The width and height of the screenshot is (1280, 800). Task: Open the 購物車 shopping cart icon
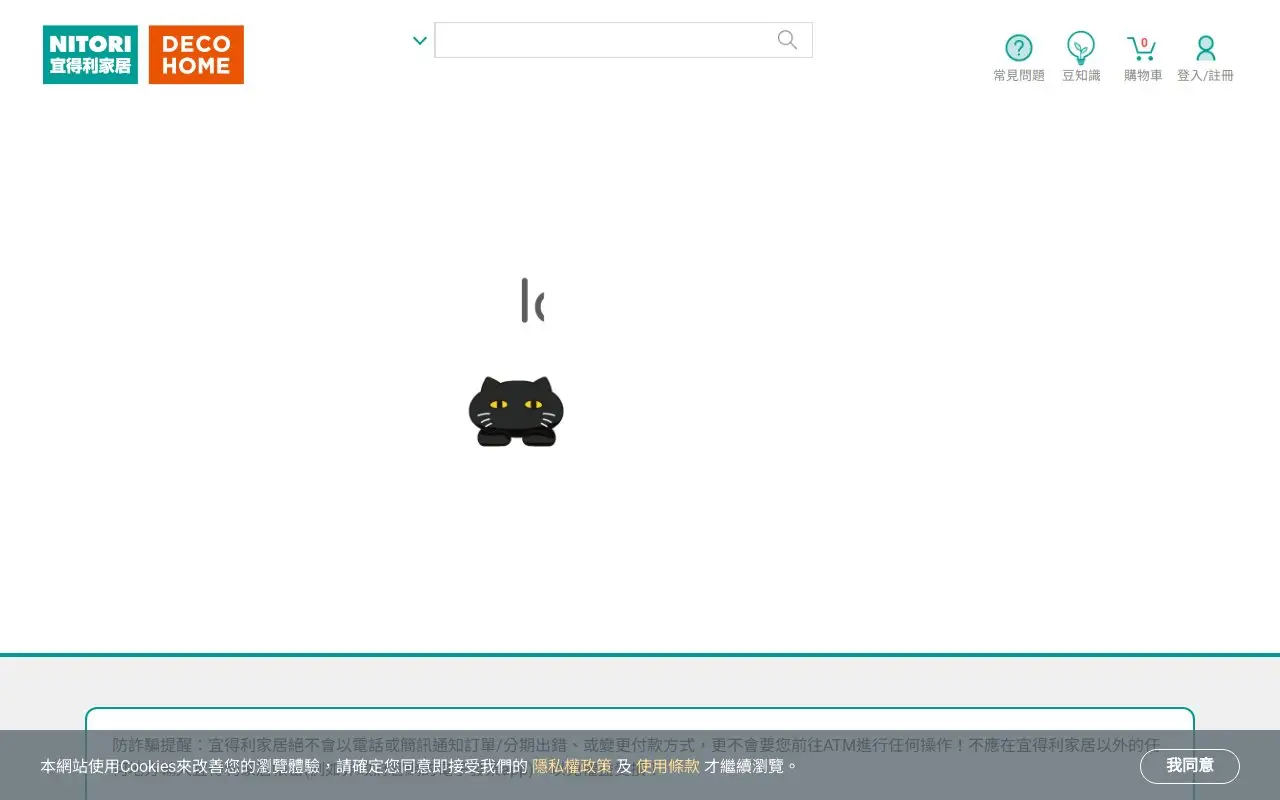[1142, 48]
